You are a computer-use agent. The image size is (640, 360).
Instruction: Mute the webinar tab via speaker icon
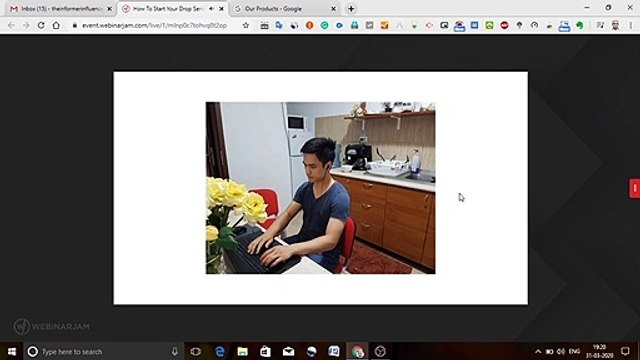211,9
